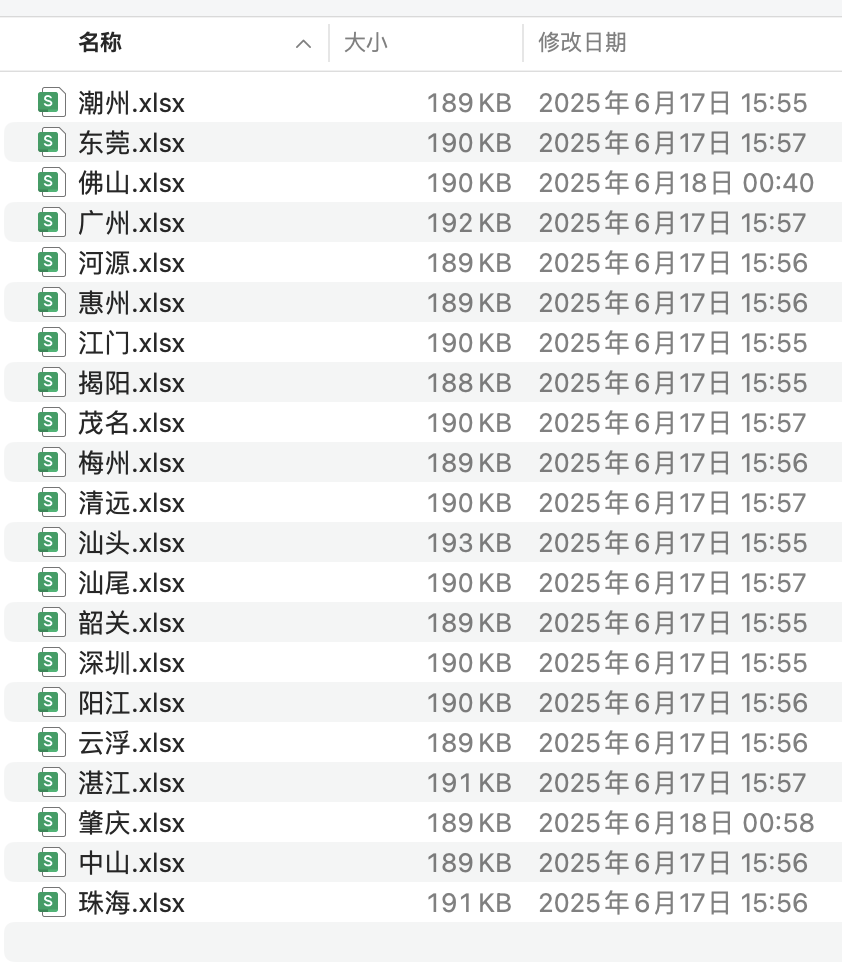Click the icon next to 珠海.xlsx

click(49, 903)
